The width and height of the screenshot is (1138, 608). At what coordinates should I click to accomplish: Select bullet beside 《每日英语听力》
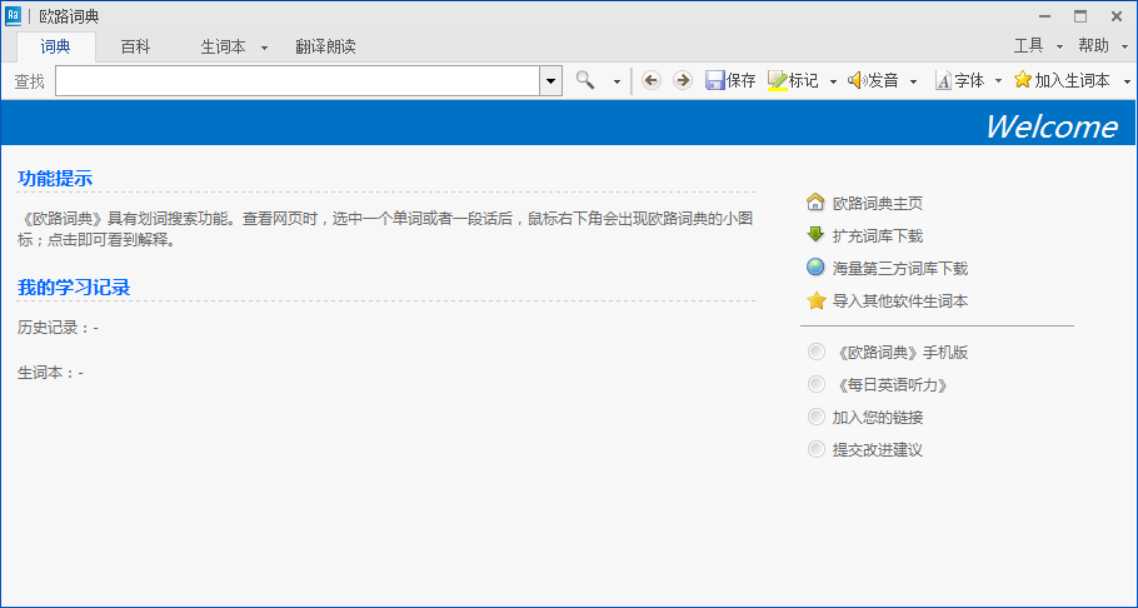[816, 384]
